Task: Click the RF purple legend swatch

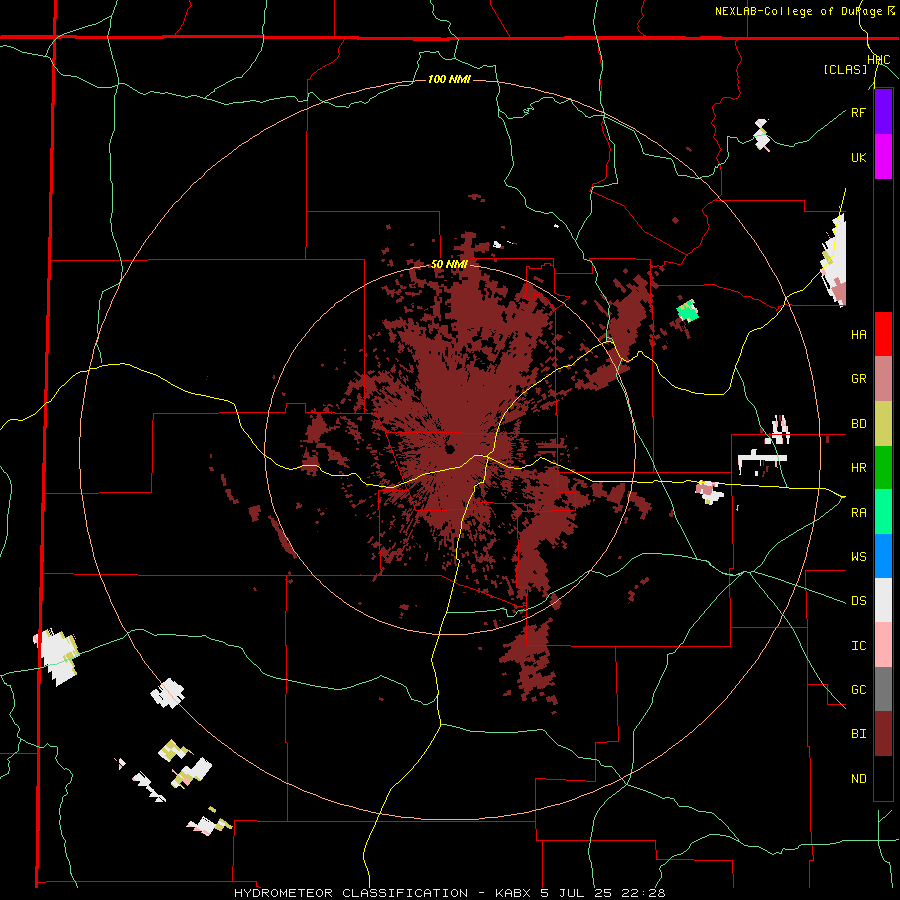Action: pyautogui.click(x=883, y=112)
